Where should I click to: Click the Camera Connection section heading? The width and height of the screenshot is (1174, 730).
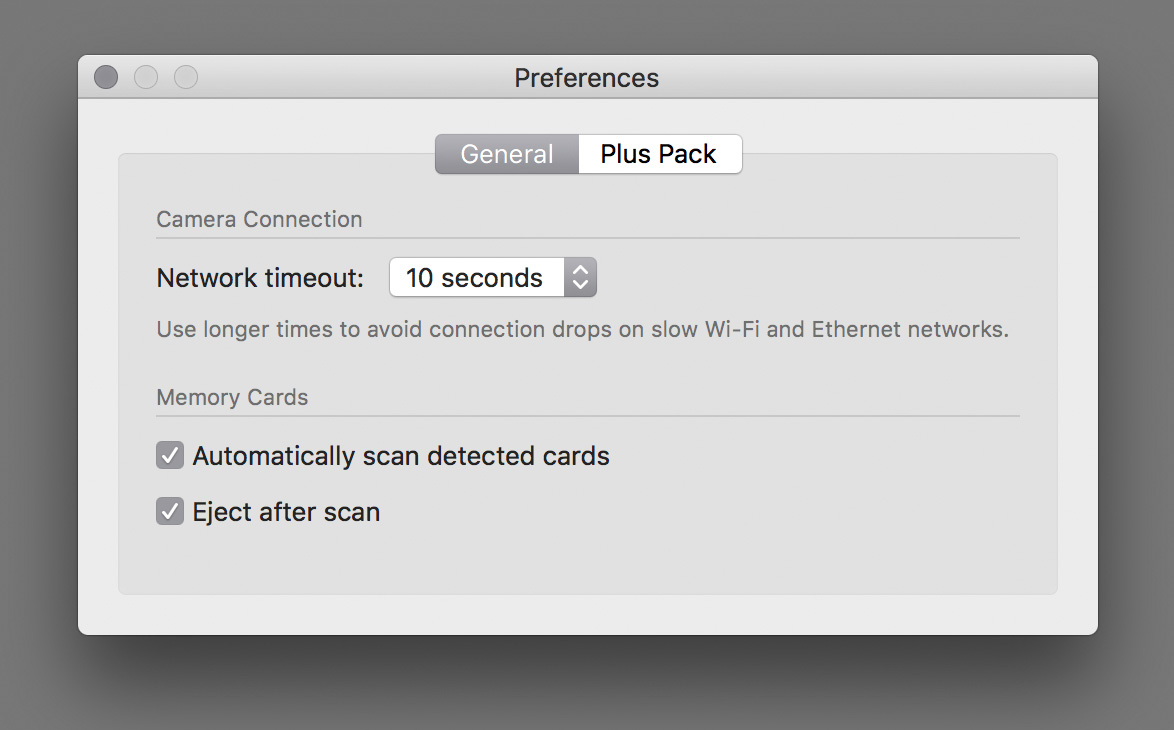tap(259, 219)
